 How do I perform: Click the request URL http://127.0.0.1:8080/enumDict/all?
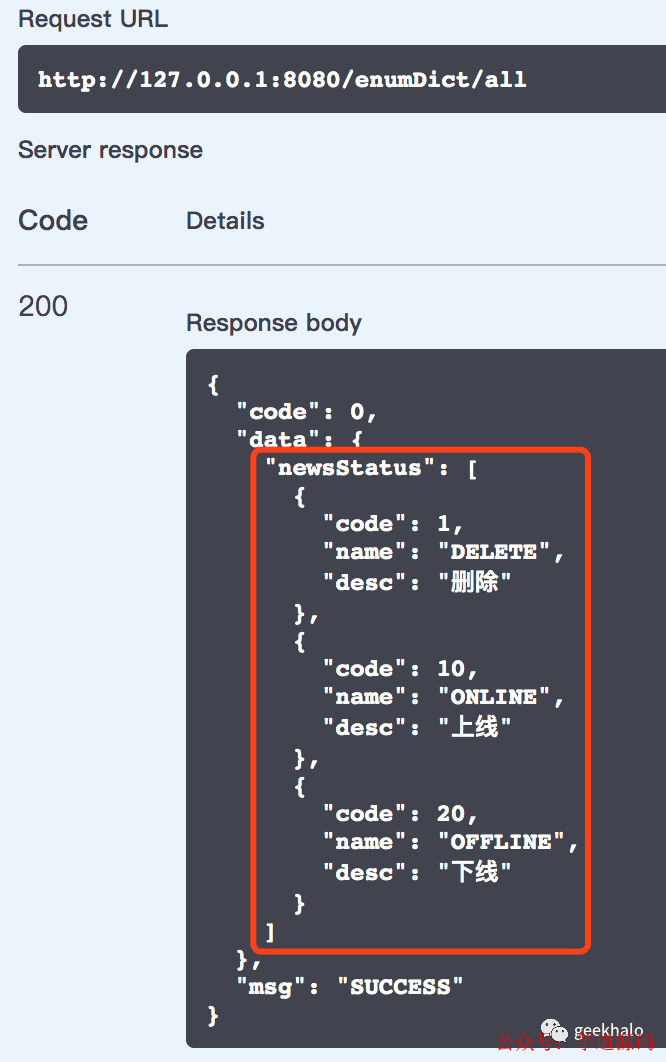click(282, 79)
